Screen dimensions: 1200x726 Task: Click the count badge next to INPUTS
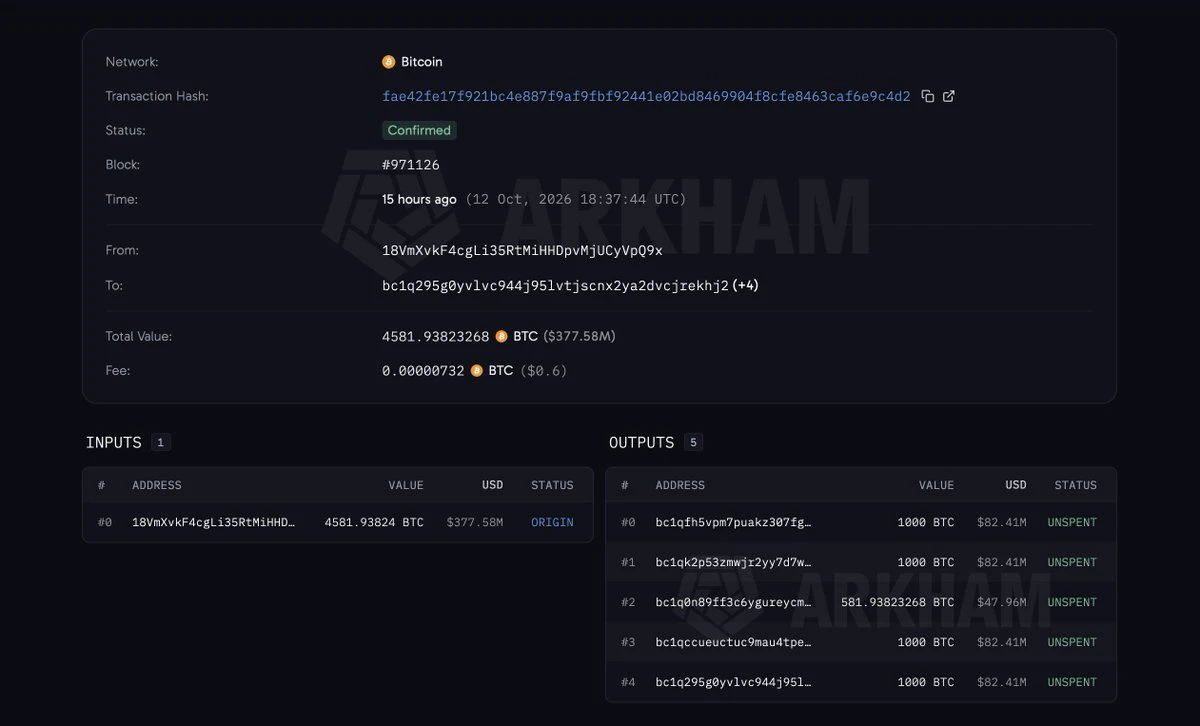pyautogui.click(x=160, y=442)
